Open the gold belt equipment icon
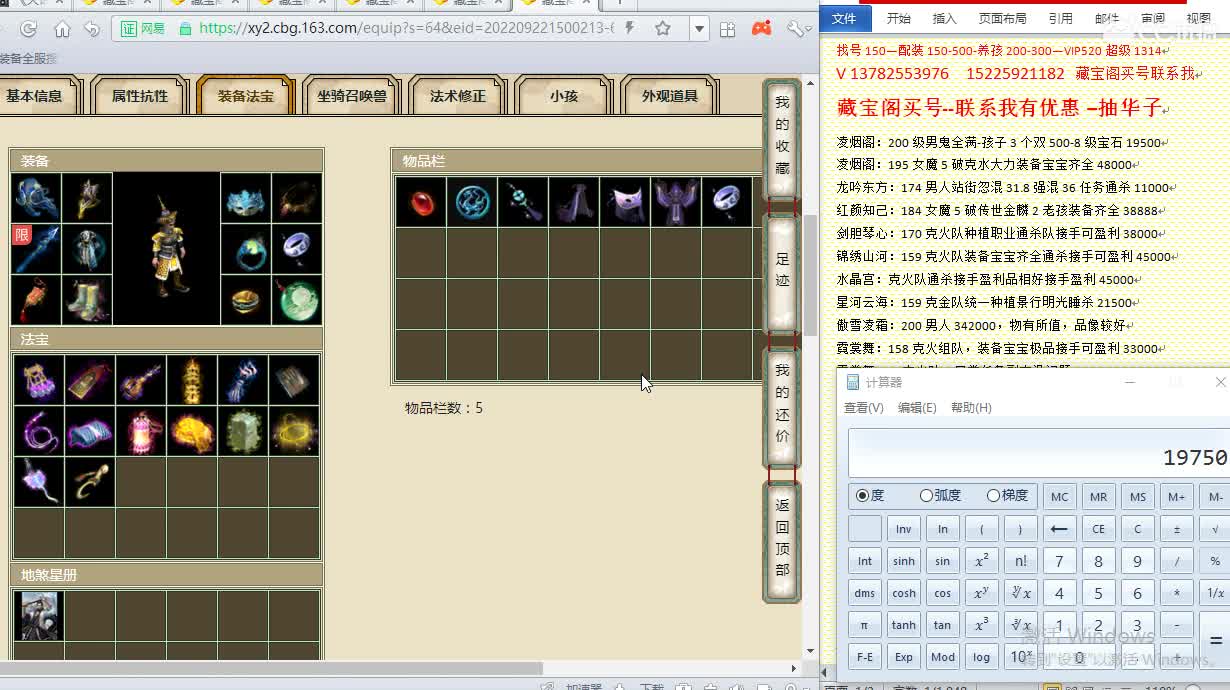 (245, 300)
